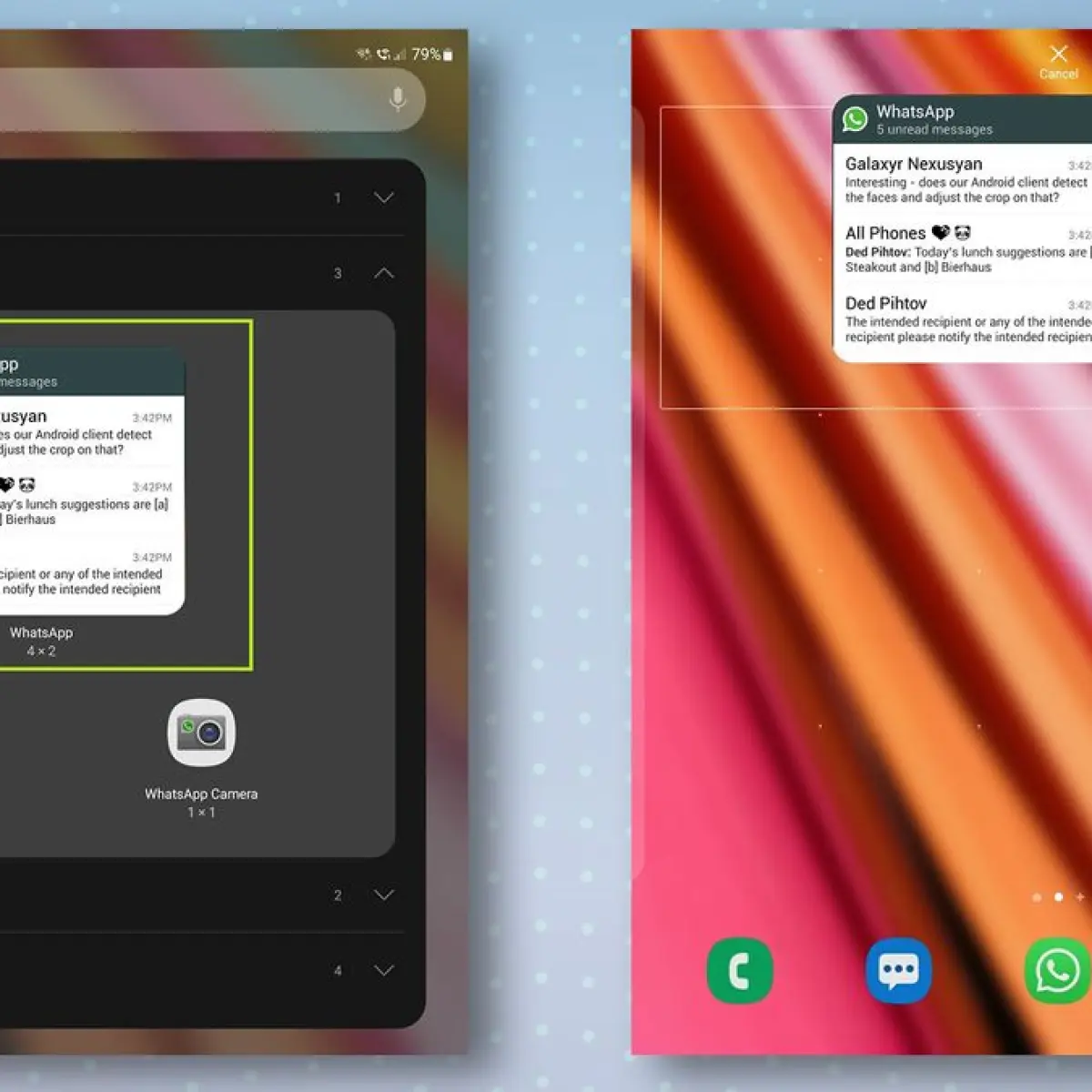
Task: Tap the active home page indicator dot
Action: (x=1058, y=896)
